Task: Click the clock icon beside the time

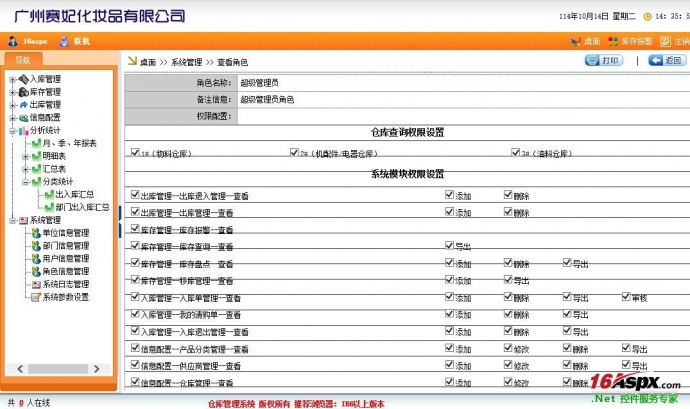Action: [x=647, y=17]
